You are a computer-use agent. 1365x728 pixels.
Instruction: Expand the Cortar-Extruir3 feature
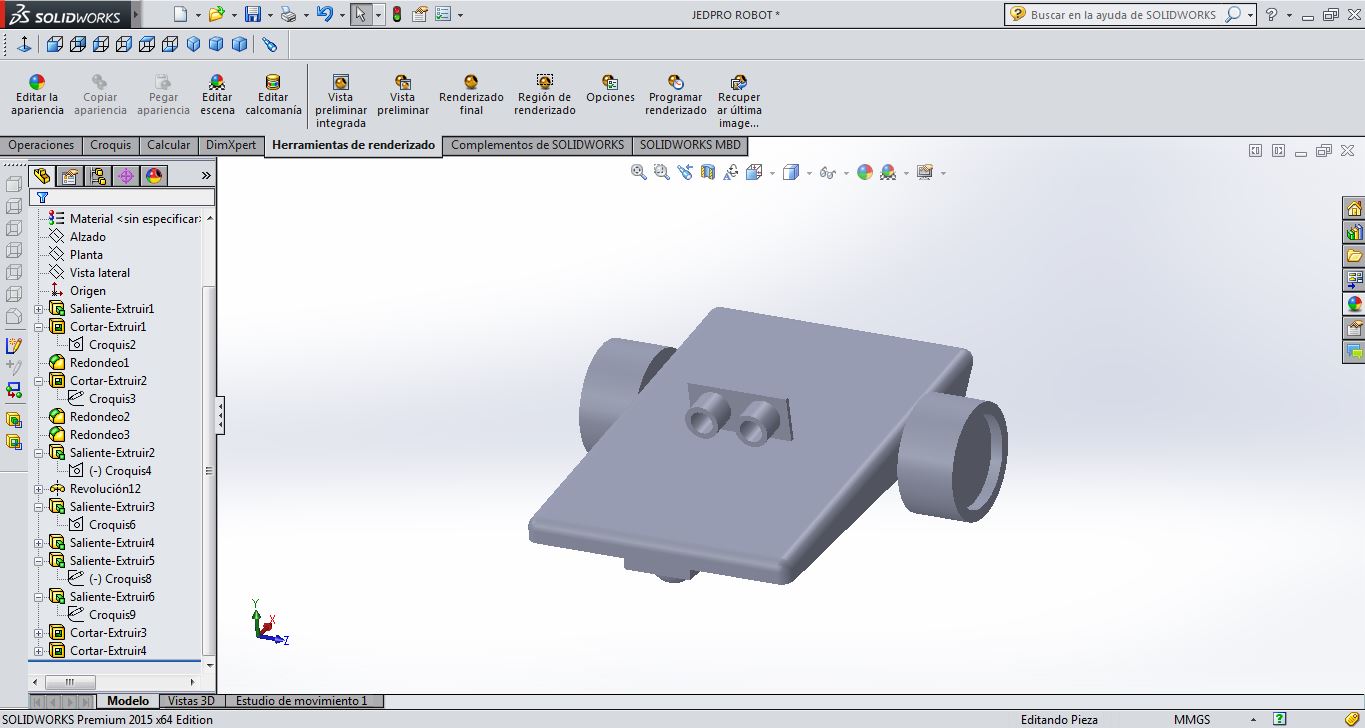click(39, 633)
